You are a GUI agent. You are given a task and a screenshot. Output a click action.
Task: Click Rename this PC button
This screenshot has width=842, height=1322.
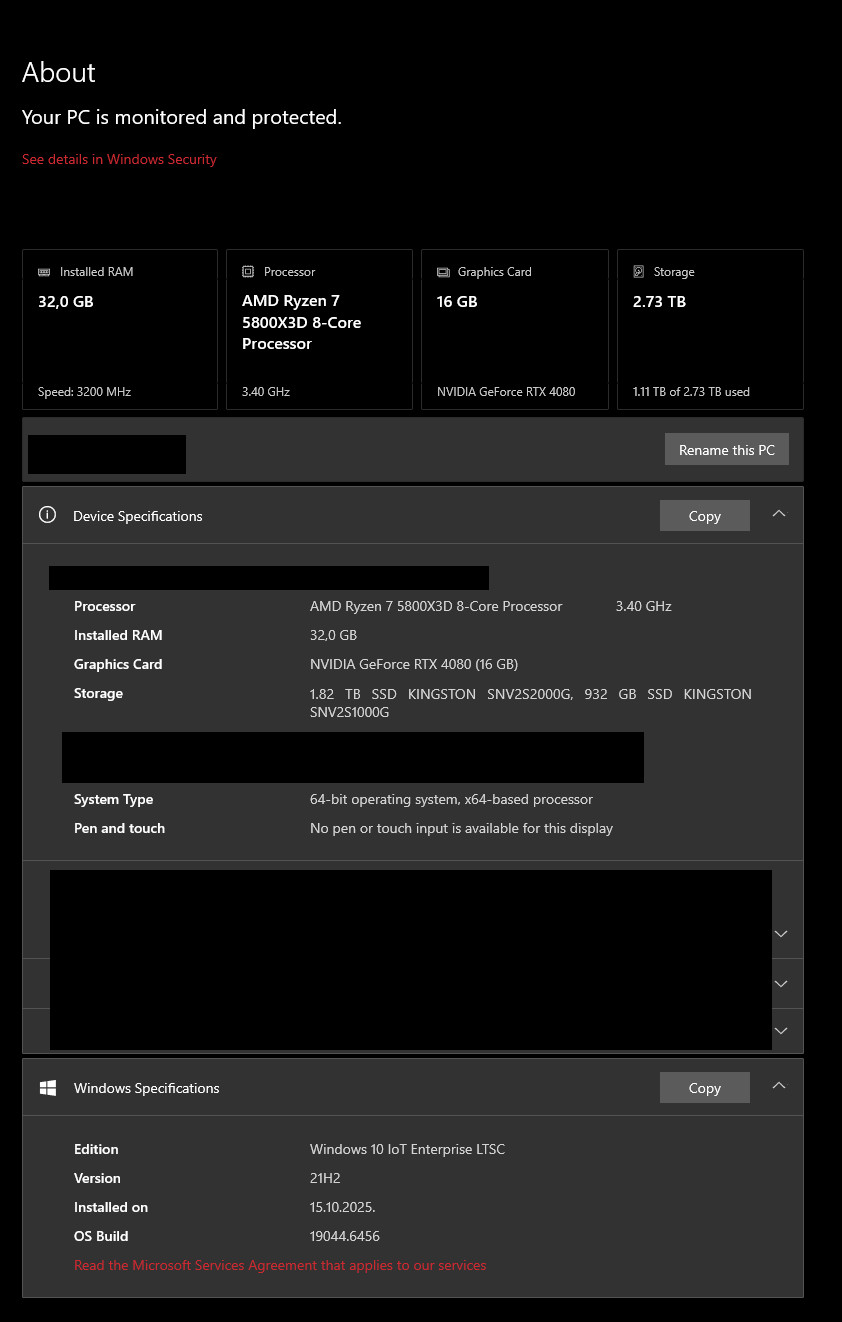coord(727,450)
